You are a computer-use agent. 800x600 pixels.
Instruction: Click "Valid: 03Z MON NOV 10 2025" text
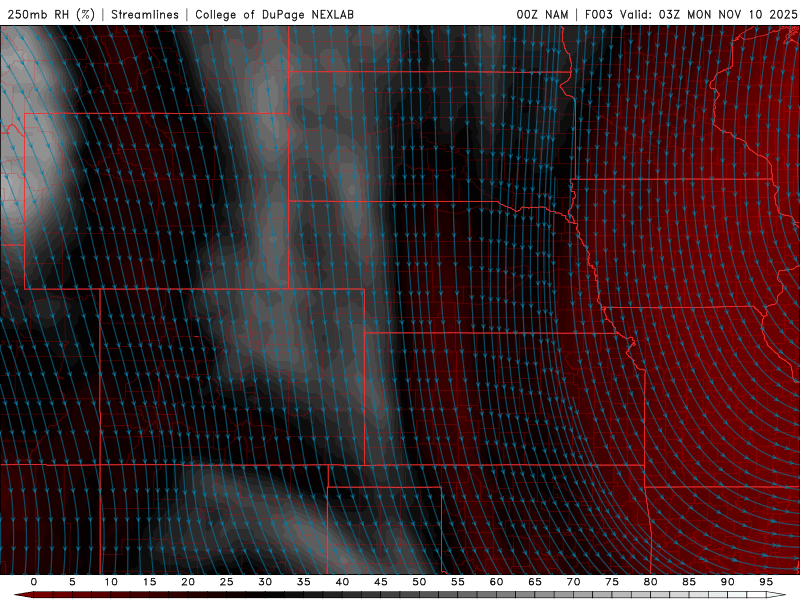(x=708, y=14)
